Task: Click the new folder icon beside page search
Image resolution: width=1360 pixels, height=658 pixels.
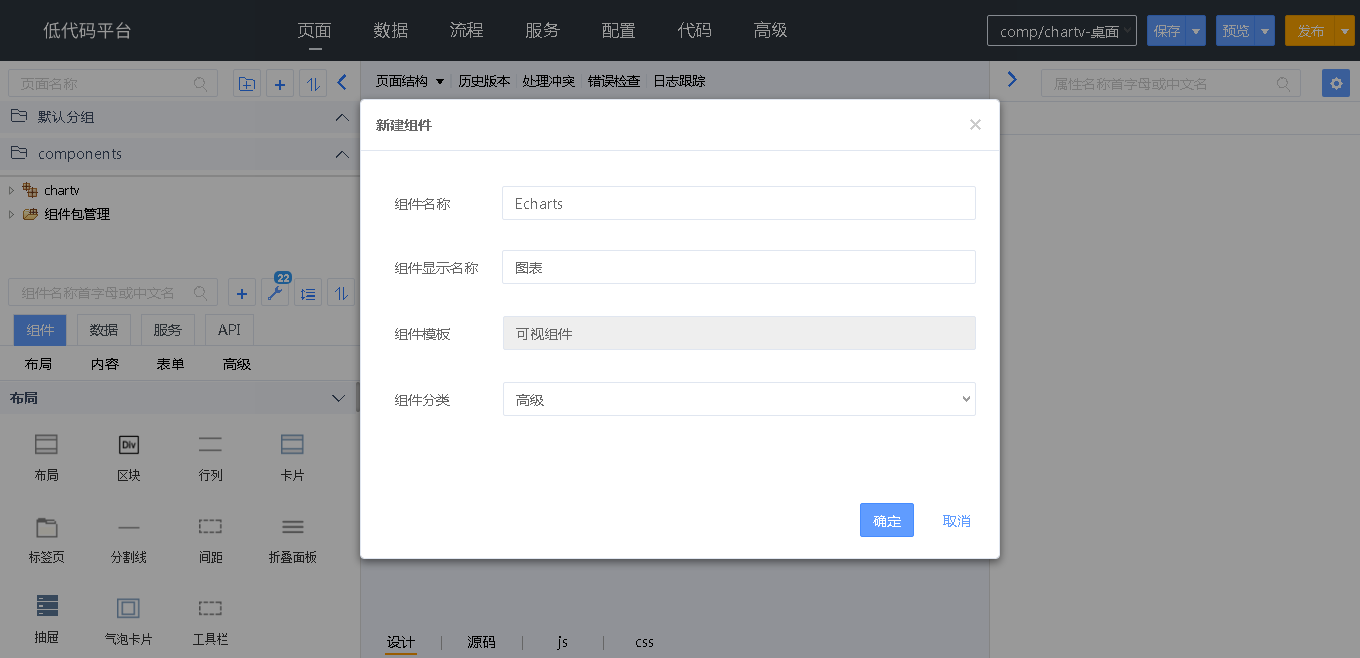Action: (246, 84)
